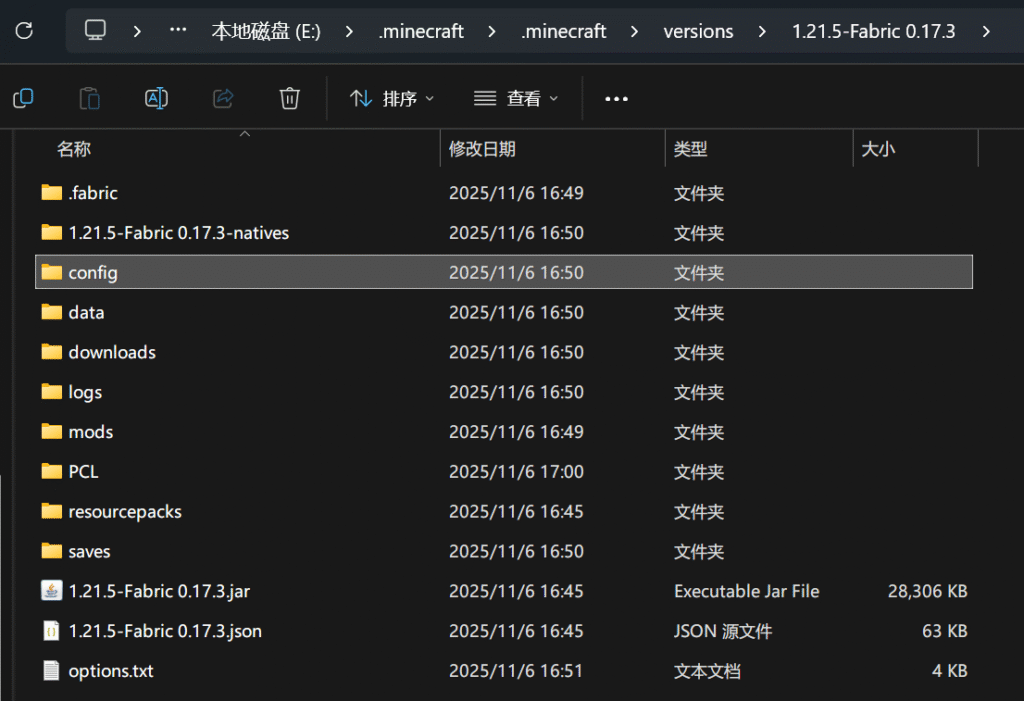
Task: Sort by 名称 column header
Action: [x=74, y=149]
